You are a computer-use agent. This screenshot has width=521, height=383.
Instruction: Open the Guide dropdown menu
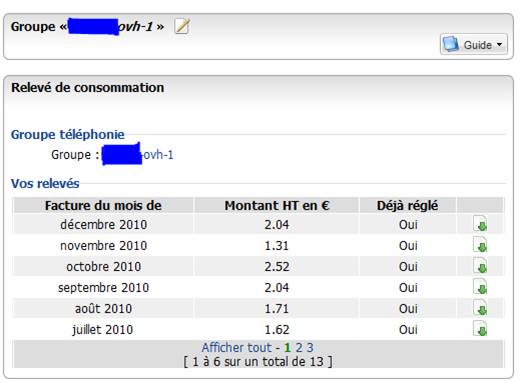click(474, 44)
